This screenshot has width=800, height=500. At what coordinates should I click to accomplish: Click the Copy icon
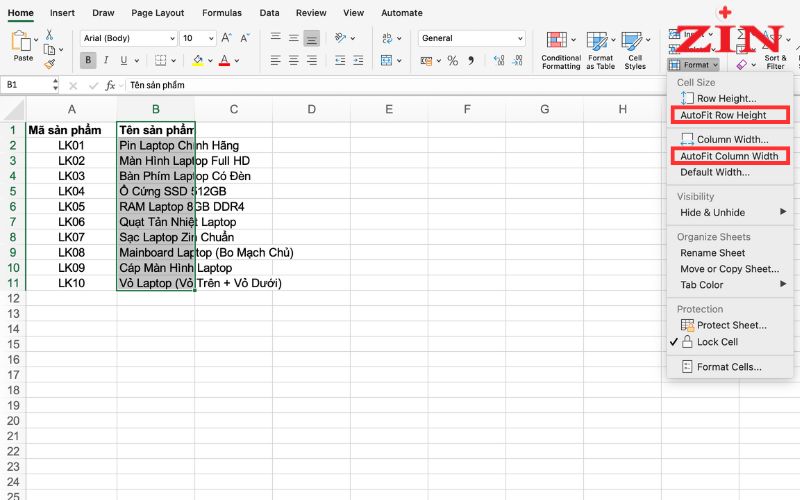(x=49, y=49)
